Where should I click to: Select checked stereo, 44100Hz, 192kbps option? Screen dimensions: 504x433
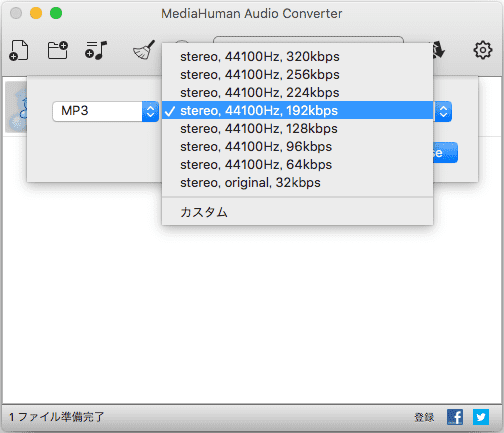[x=297, y=110]
